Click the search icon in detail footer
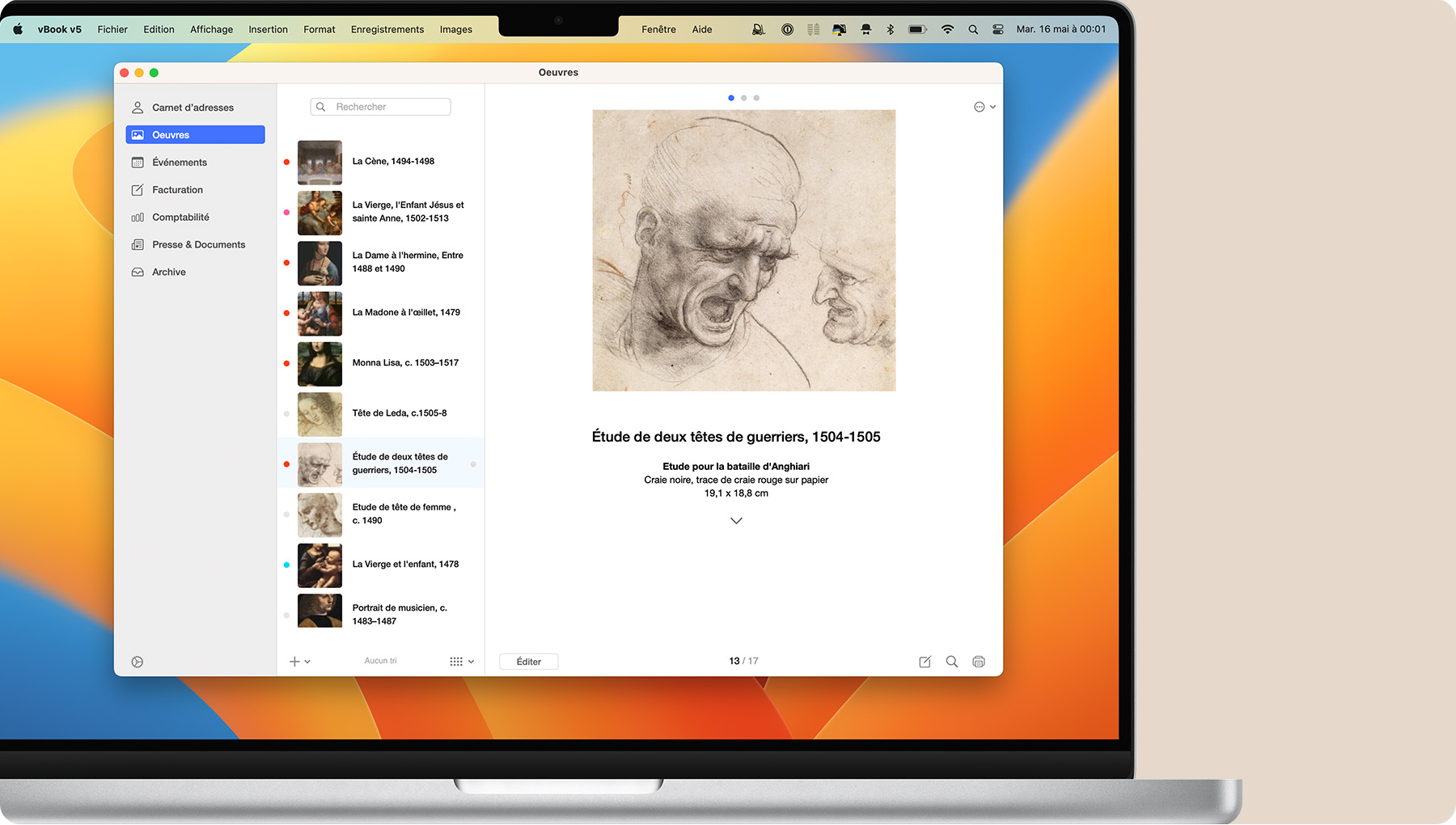Viewport: 1456px width, 825px height. [x=952, y=662]
